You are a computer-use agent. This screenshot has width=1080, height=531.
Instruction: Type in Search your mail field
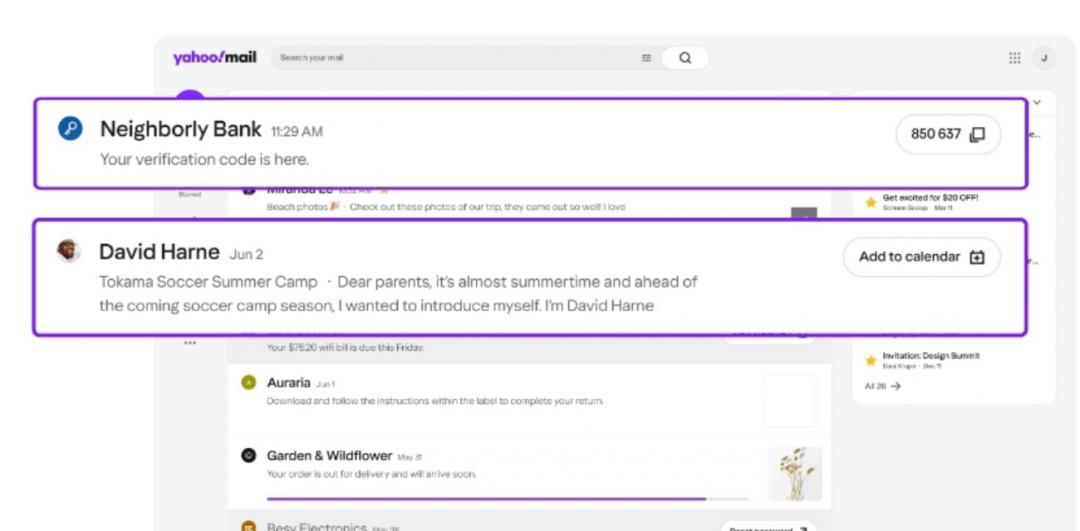450,58
